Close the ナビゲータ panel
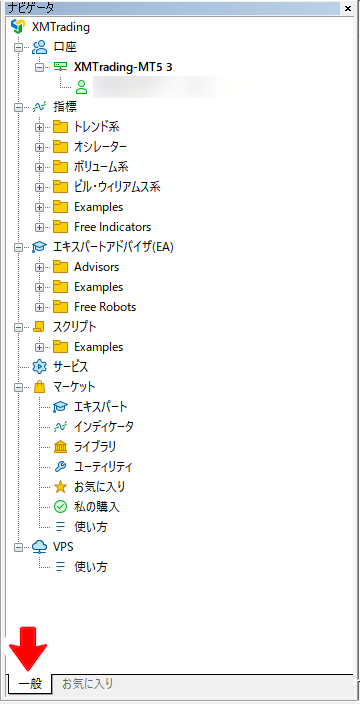Image resolution: width=360 pixels, height=704 pixels. [x=348, y=8]
